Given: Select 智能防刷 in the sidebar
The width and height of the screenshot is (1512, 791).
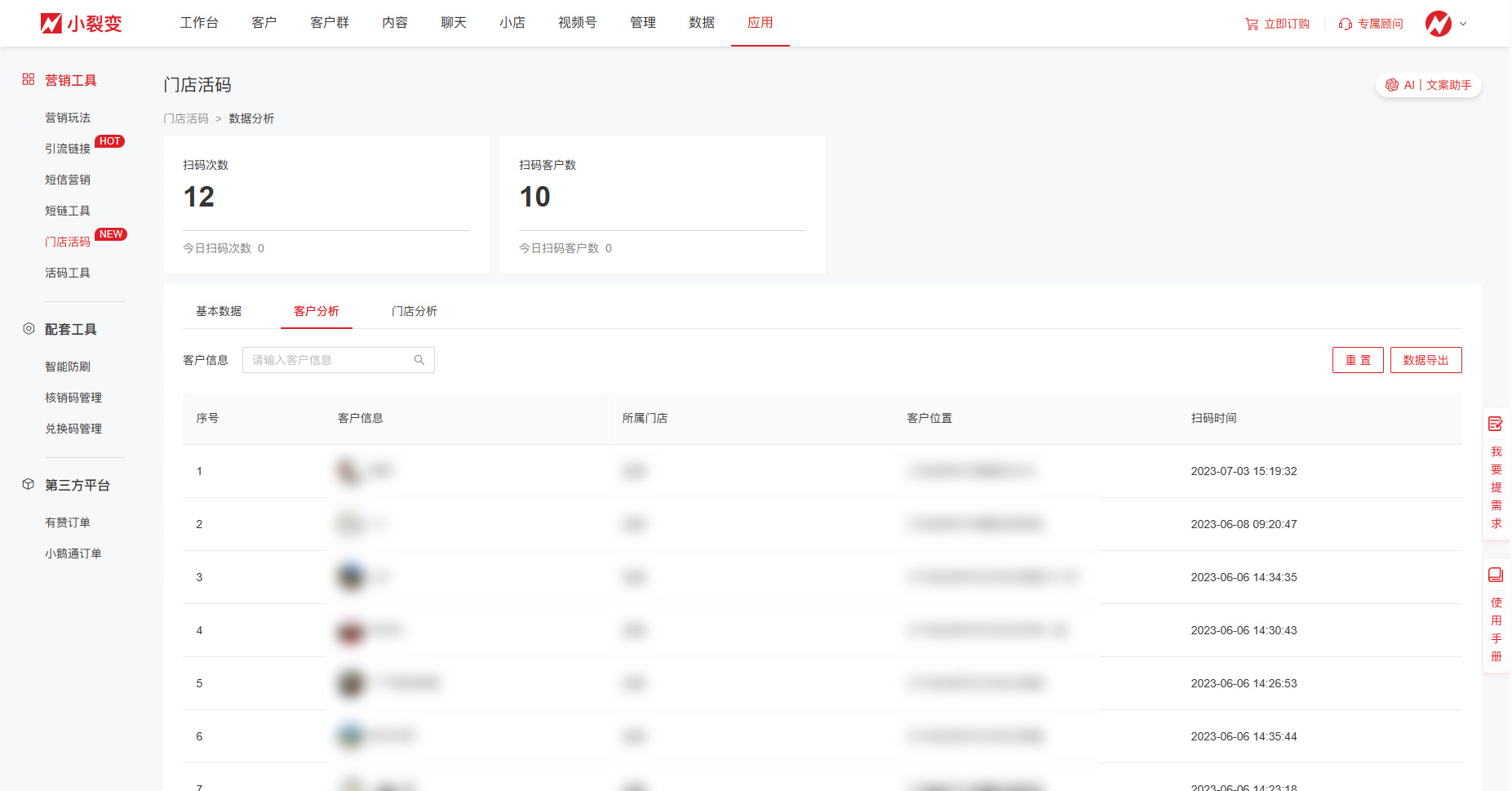Looking at the screenshot, I should pyautogui.click(x=68, y=367).
